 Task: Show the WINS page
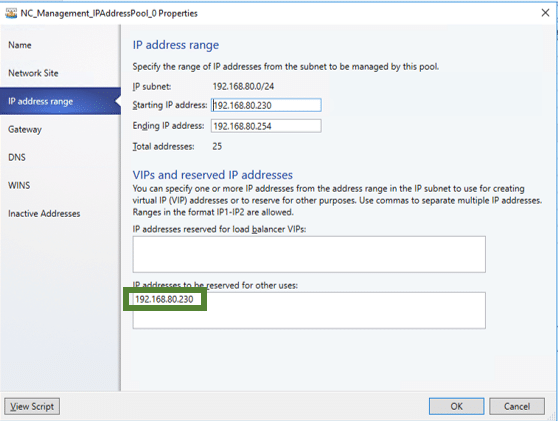pyautogui.click(x=19, y=185)
